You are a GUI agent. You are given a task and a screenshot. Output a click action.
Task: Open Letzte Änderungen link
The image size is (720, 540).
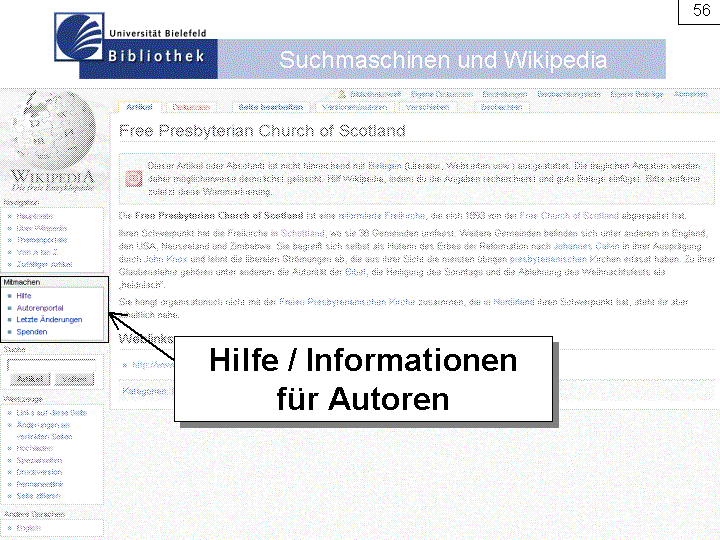49,320
